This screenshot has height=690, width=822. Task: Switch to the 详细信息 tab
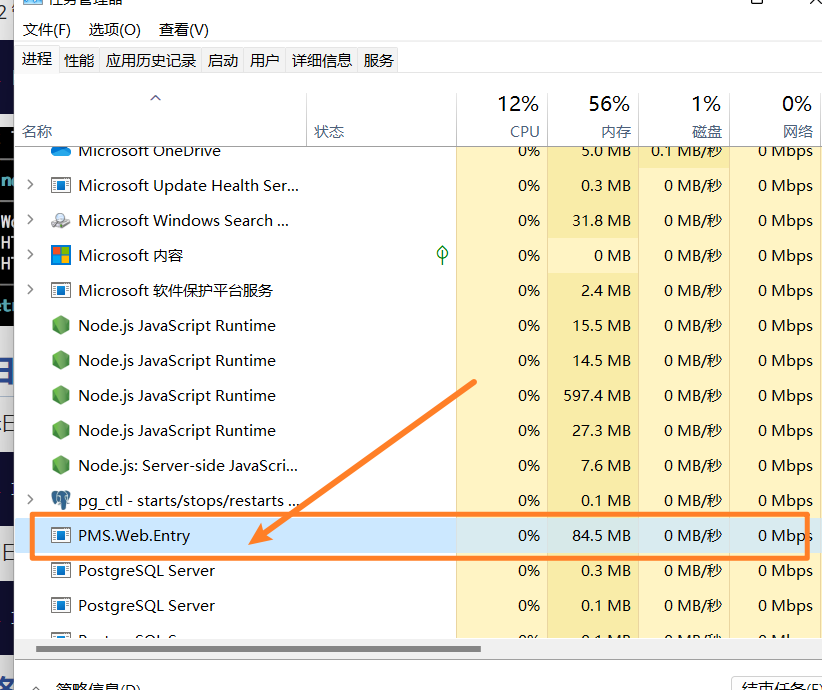322,60
